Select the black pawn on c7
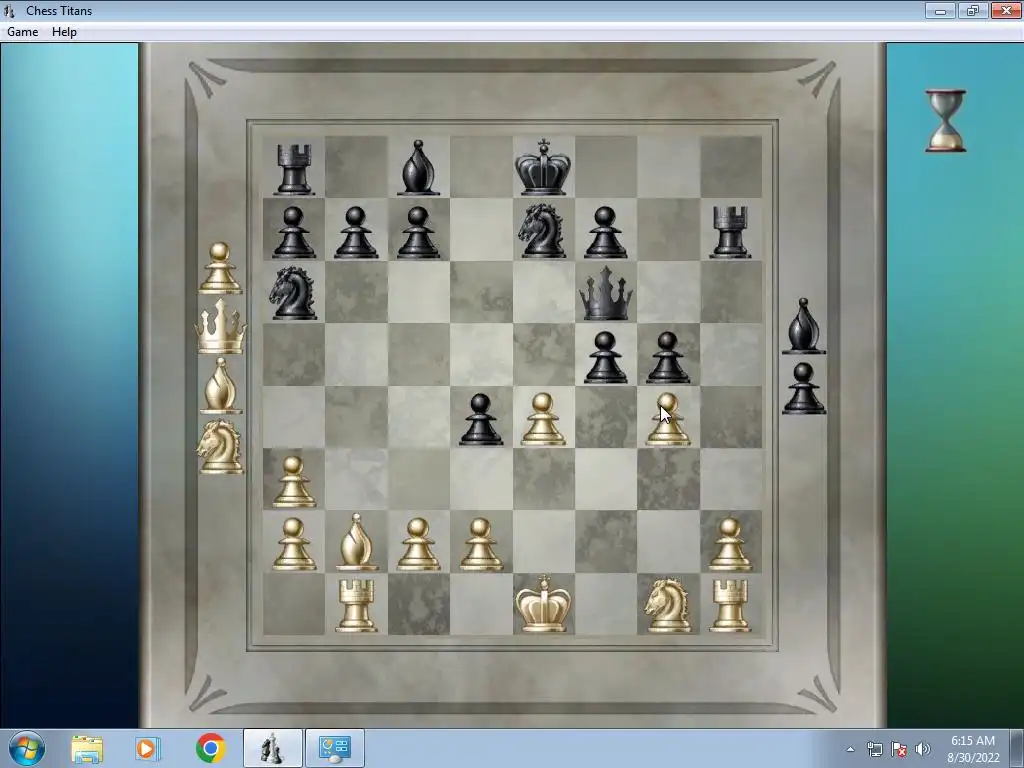The image size is (1024, 768). point(418,232)
